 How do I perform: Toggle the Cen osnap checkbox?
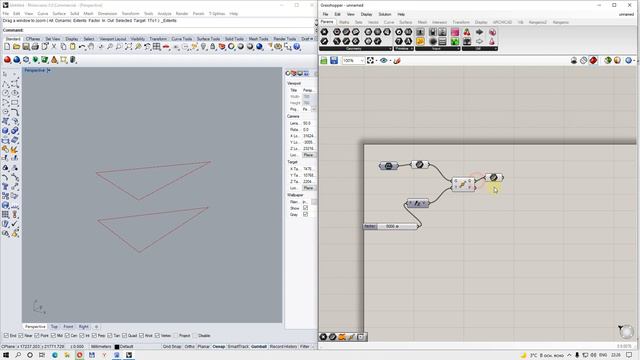click(x=67, y=336)
